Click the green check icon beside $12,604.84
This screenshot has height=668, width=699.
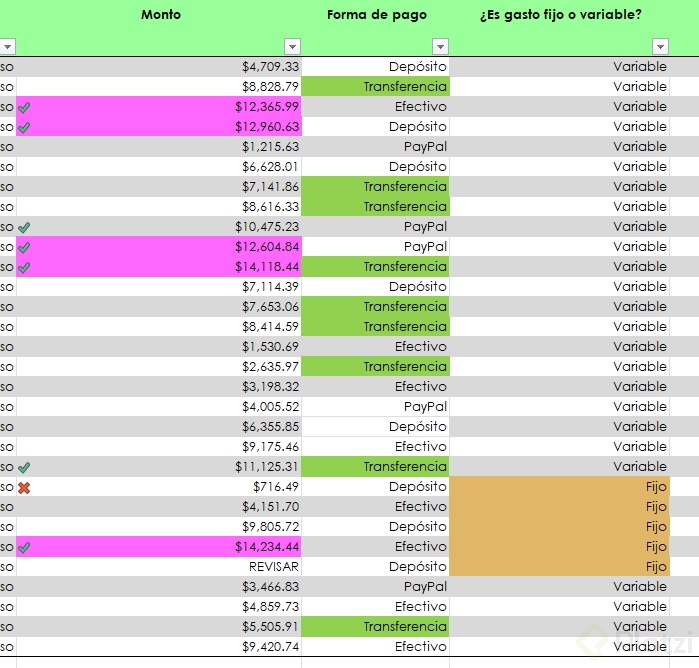pos(24,247)
